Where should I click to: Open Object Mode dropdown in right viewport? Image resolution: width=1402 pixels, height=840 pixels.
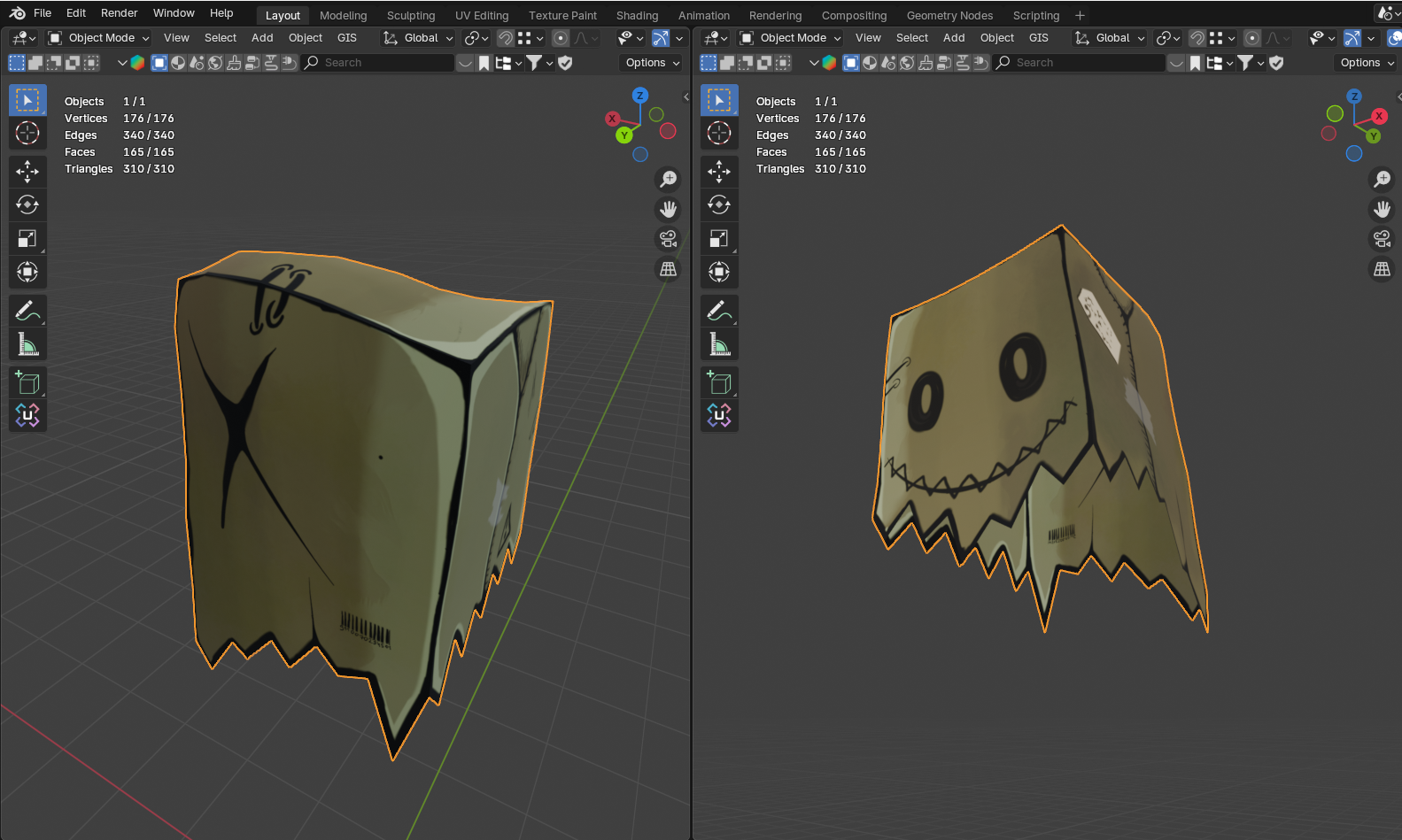click(x=791, y=38)
